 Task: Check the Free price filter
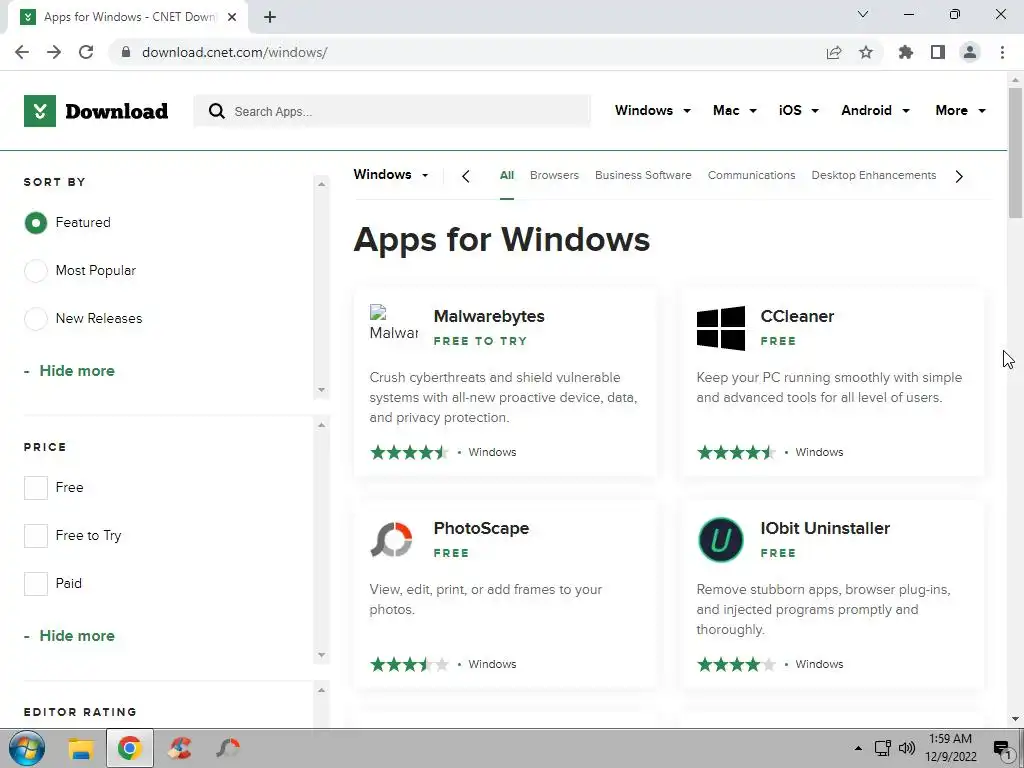click(x=36, y=488)
